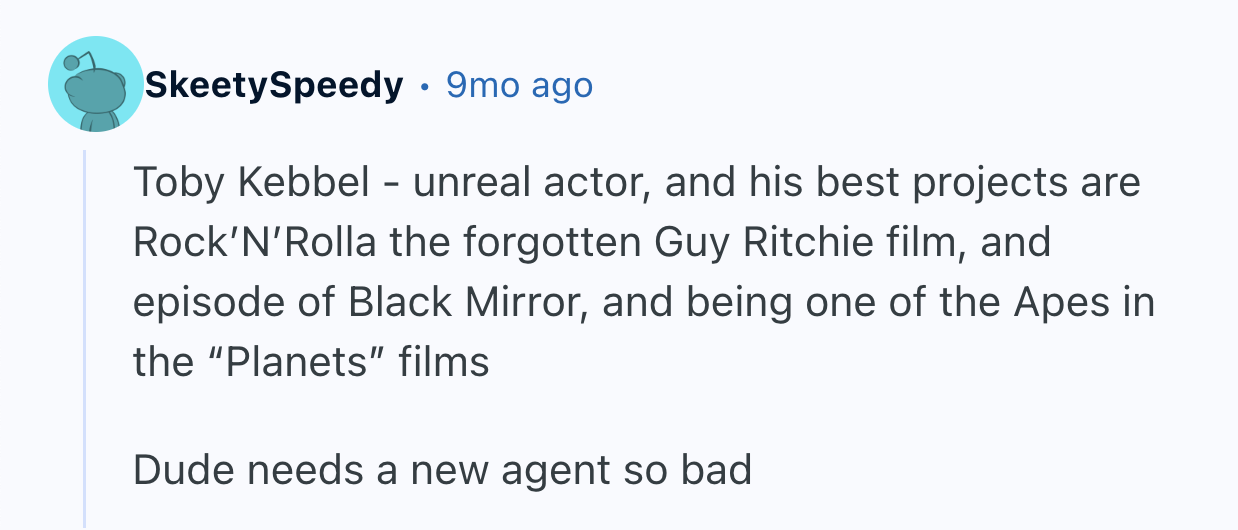
Task: Click the "9mo ago" timestamp
Action: 519,86
